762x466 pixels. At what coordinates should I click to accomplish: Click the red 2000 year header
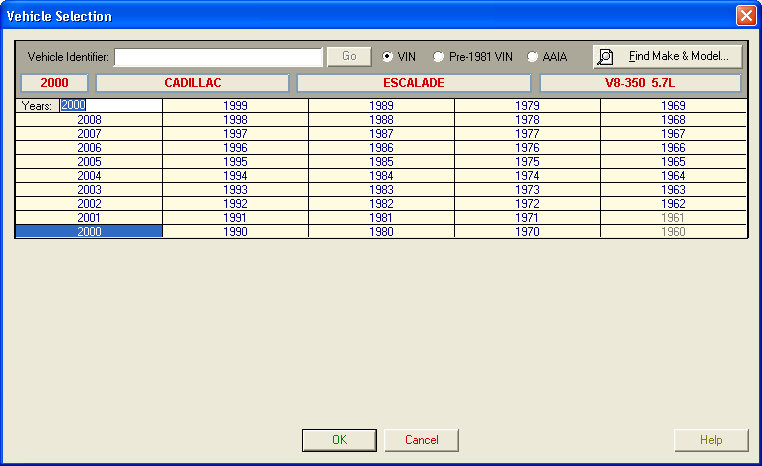(54, 83)
